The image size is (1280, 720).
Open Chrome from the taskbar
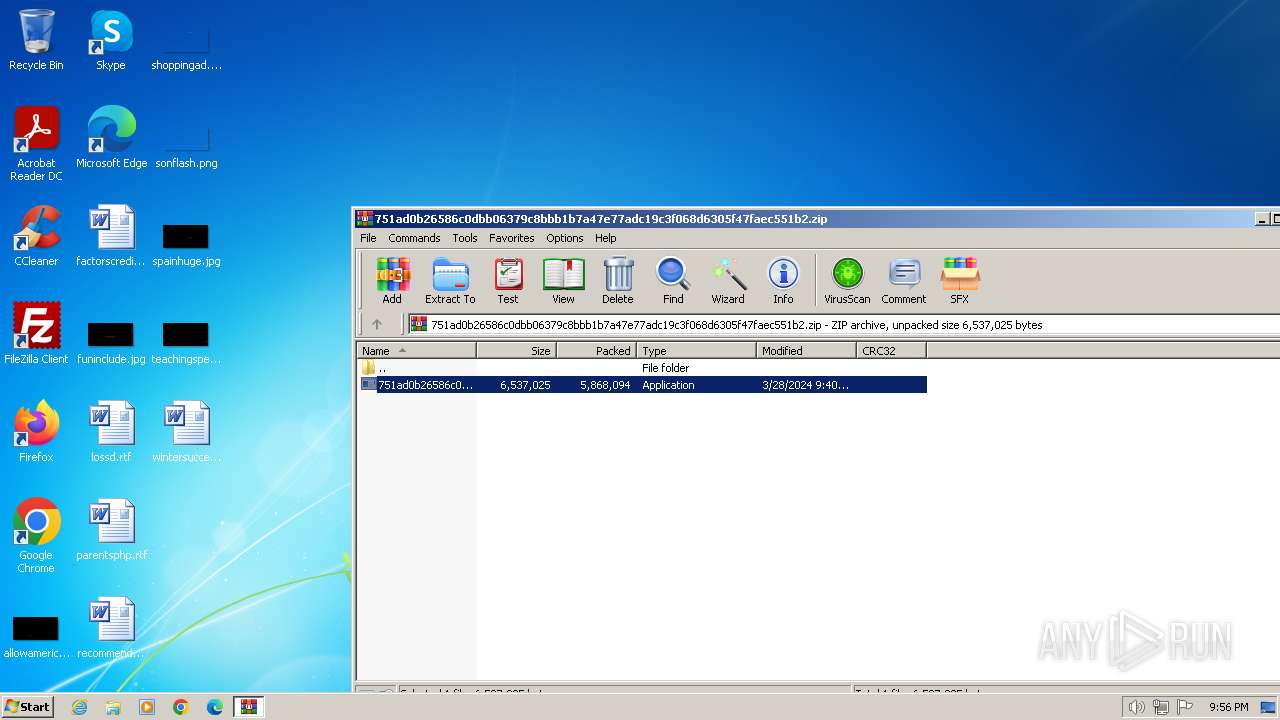pos(181,707)
